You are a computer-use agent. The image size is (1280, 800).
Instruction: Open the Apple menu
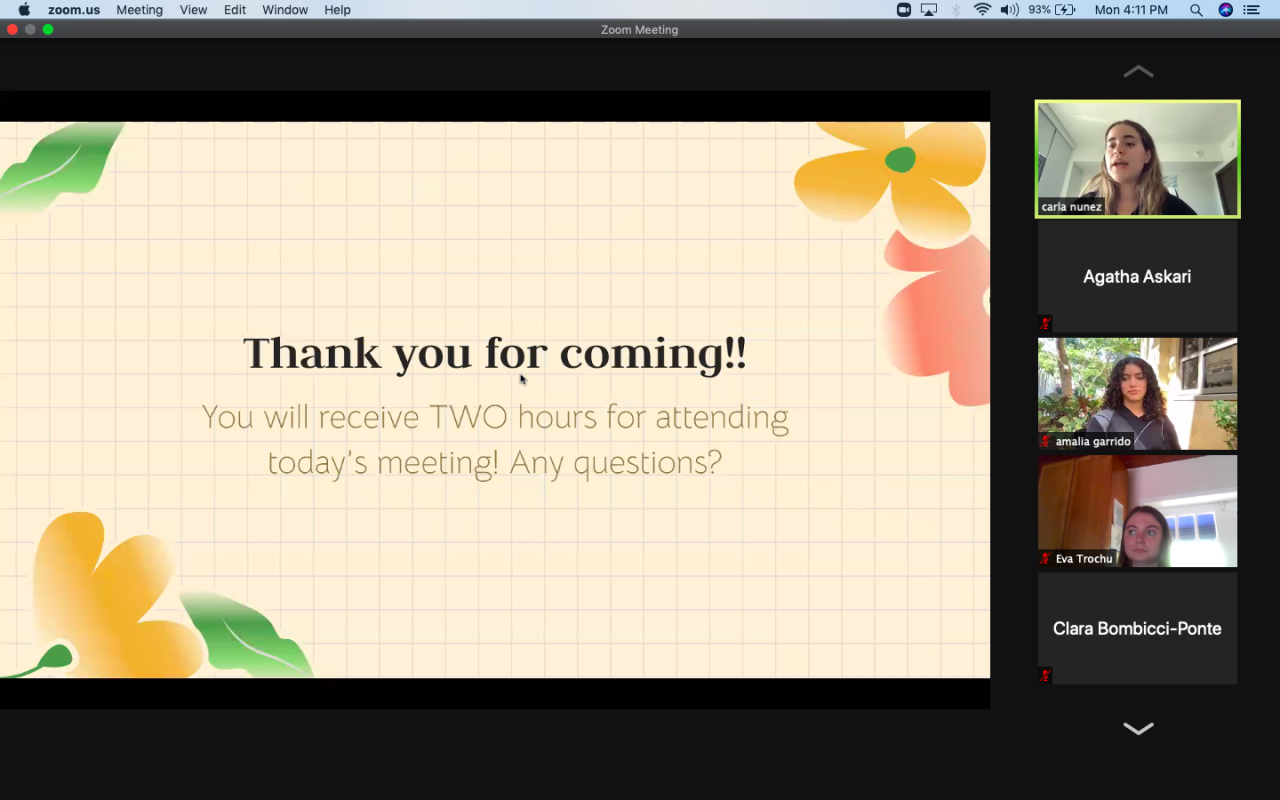point(24,10)
